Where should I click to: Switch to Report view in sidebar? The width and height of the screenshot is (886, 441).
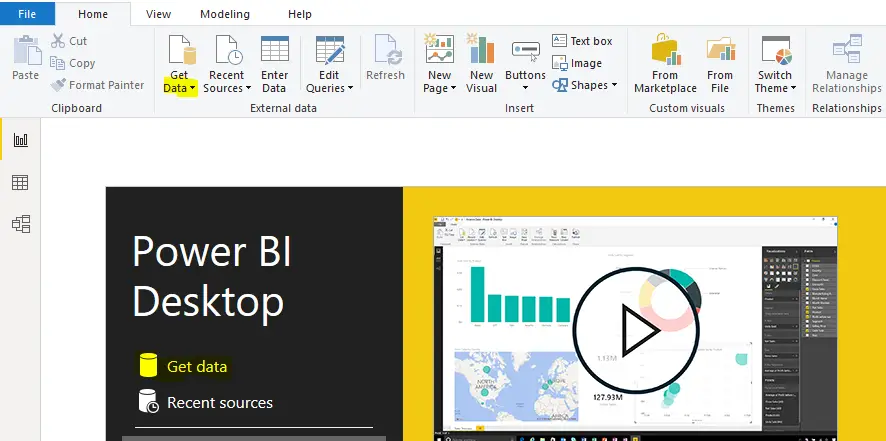[x=21, y=140]
